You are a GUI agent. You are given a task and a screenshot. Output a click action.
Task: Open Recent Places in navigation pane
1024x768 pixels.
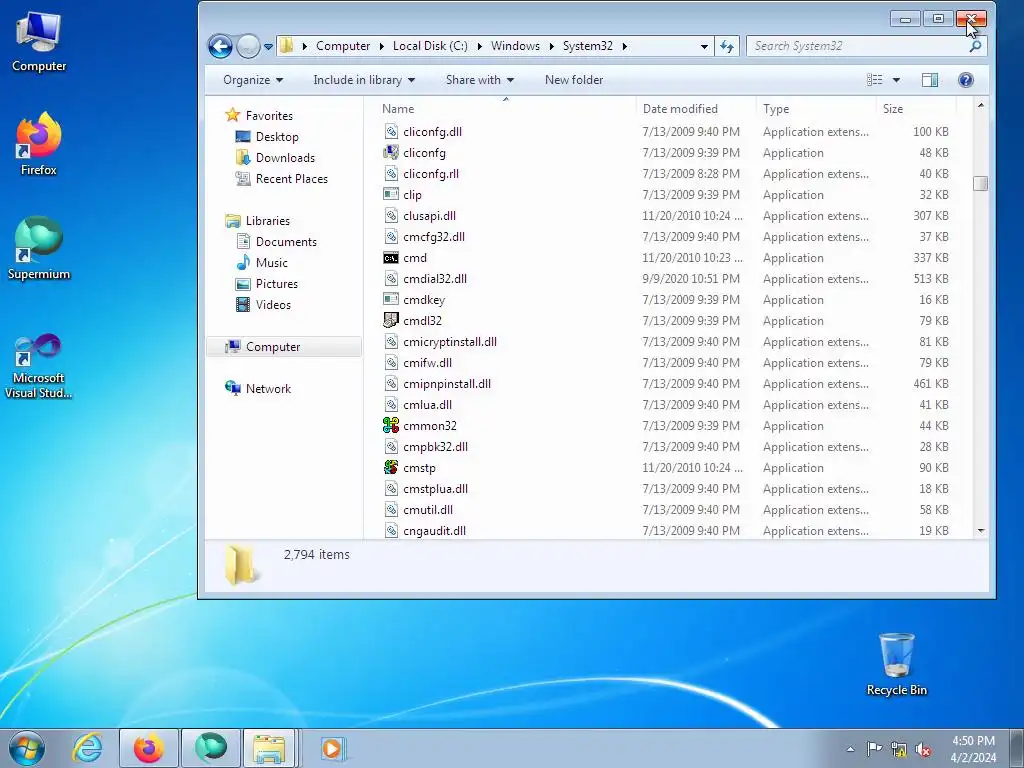tap(292, 178)
